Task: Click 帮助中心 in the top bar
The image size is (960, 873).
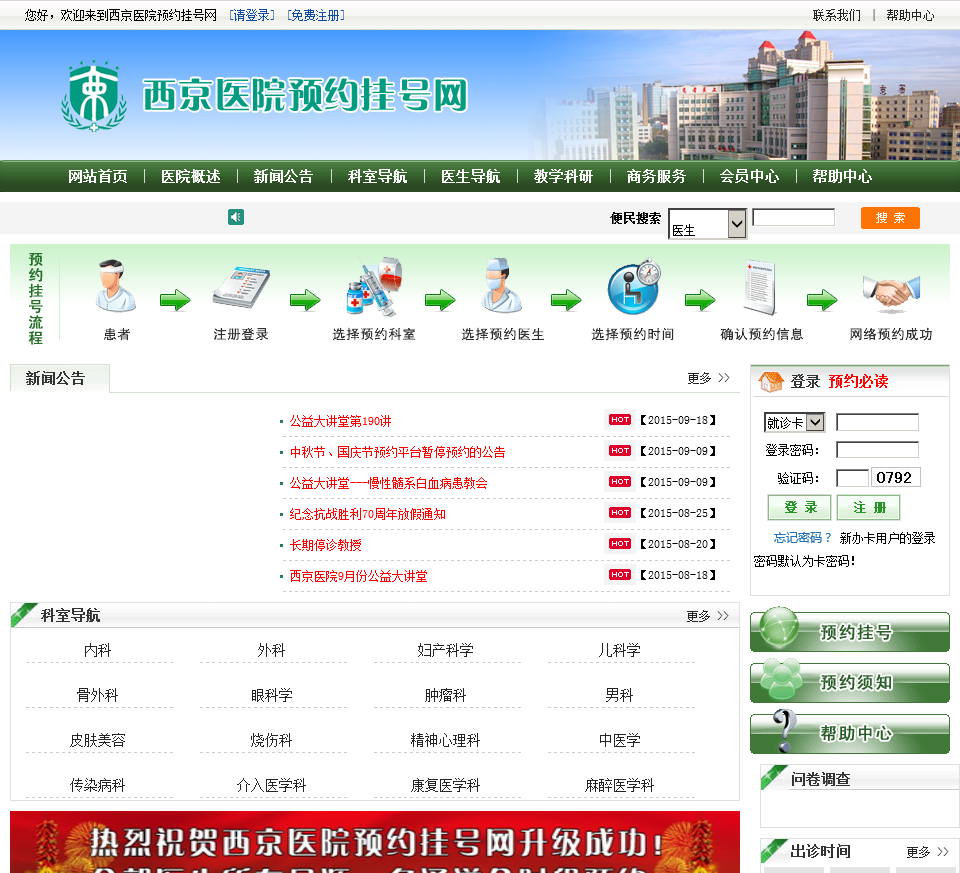Action: pos(910,15)
